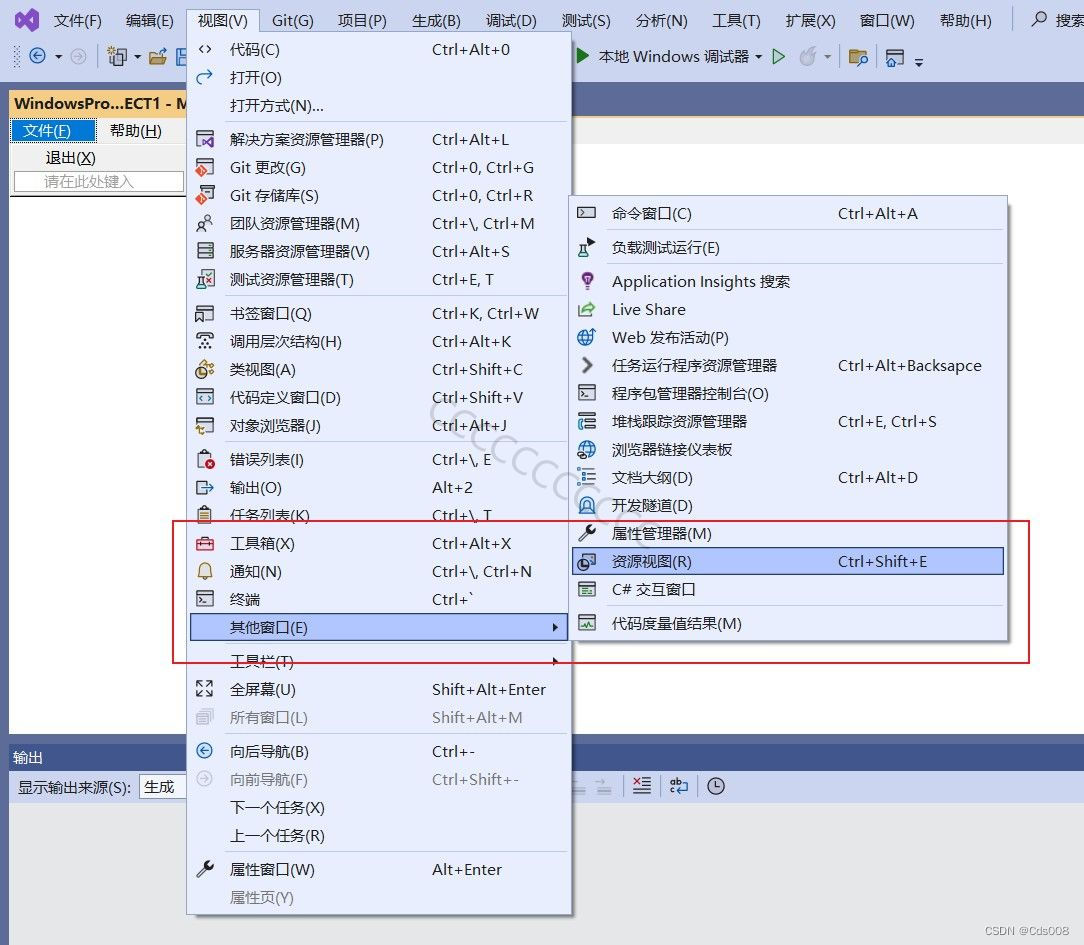Click the open file folder icon on toolbar
The width and height of the screenshot is (1084, 945).
coord(156,57)
